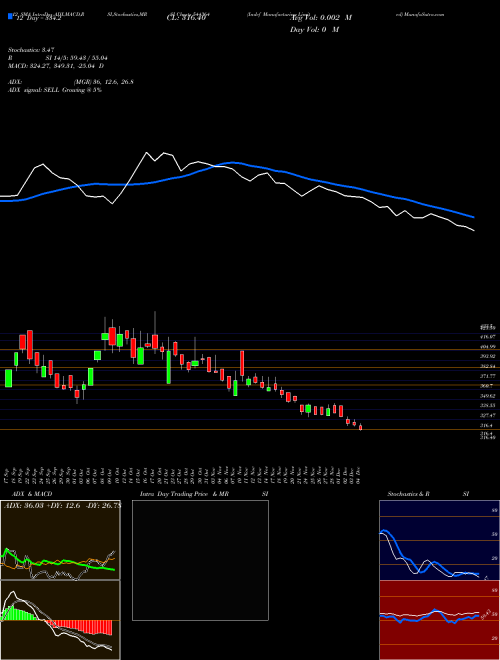500x660 pixels.
Task: Click the 360.7 price axis label
Action: point(486,386)
